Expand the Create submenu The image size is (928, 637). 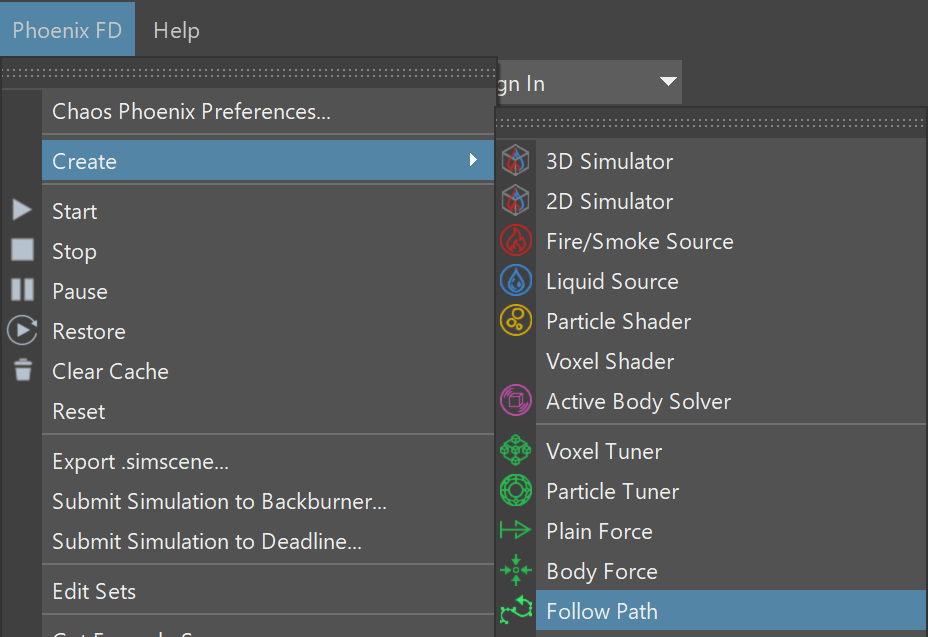[268, 160]
